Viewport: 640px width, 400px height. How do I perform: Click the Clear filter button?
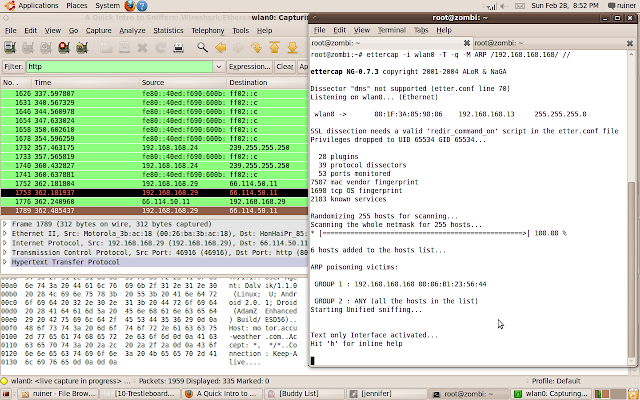[x=284, y=67]
